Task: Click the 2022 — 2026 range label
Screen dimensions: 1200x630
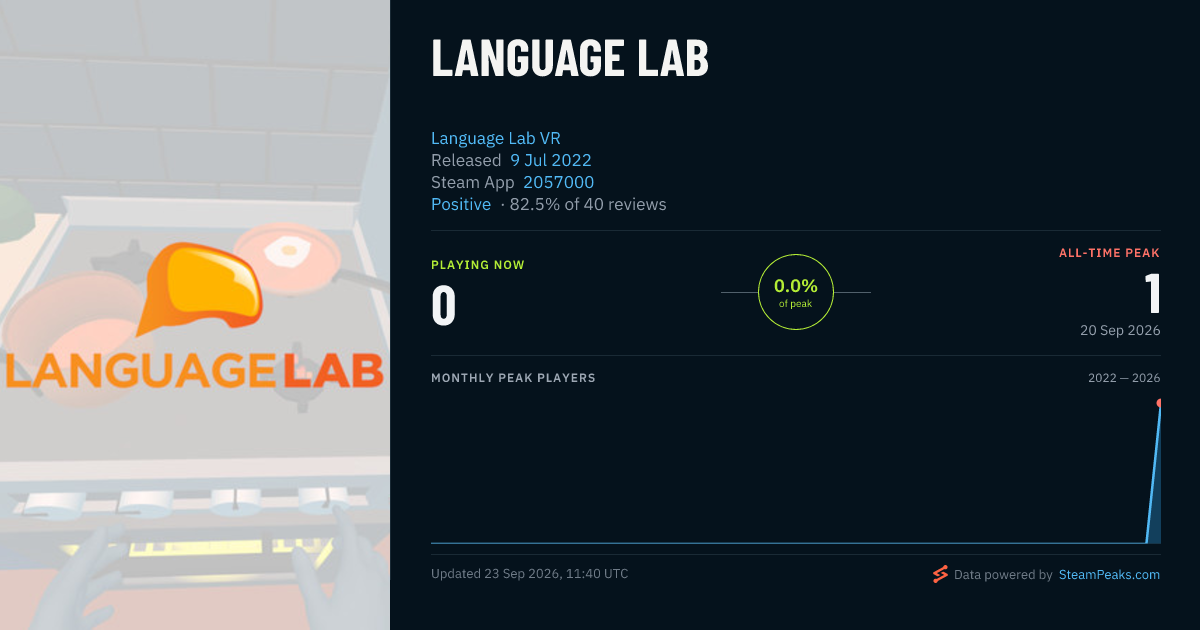Action: (1124, 378)
